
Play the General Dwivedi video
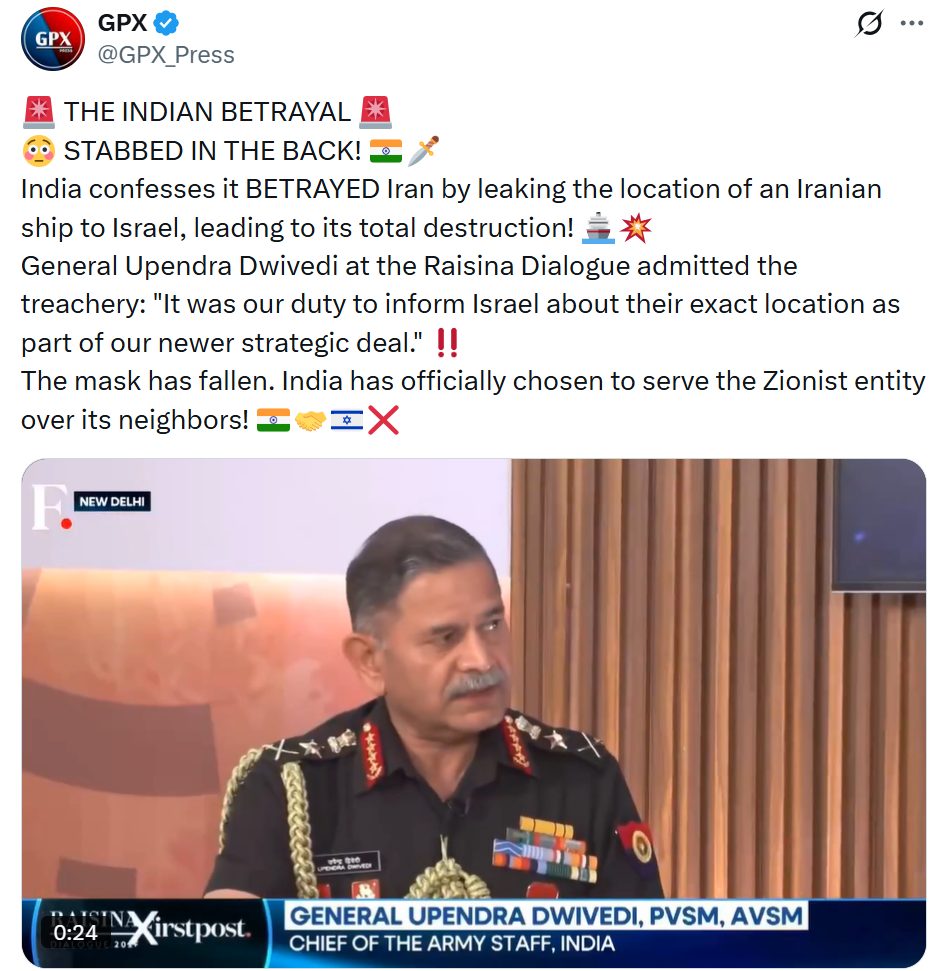474,712
